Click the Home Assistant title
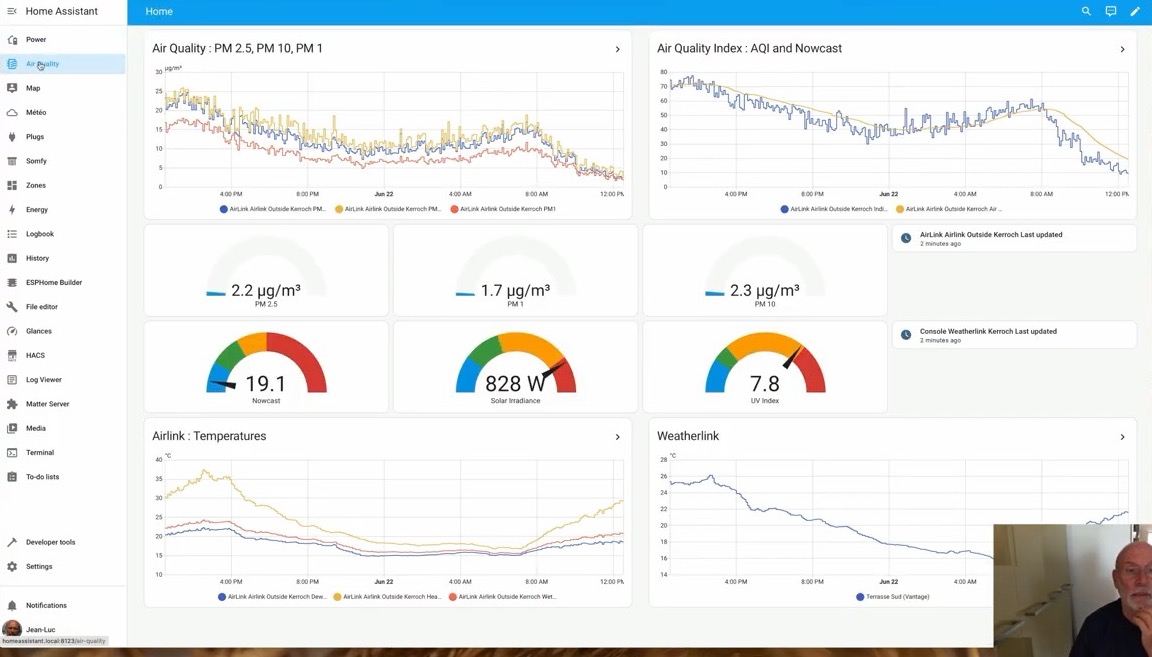Image resolution: width=1152 pixels, height=657 pixels. [62, 11]
